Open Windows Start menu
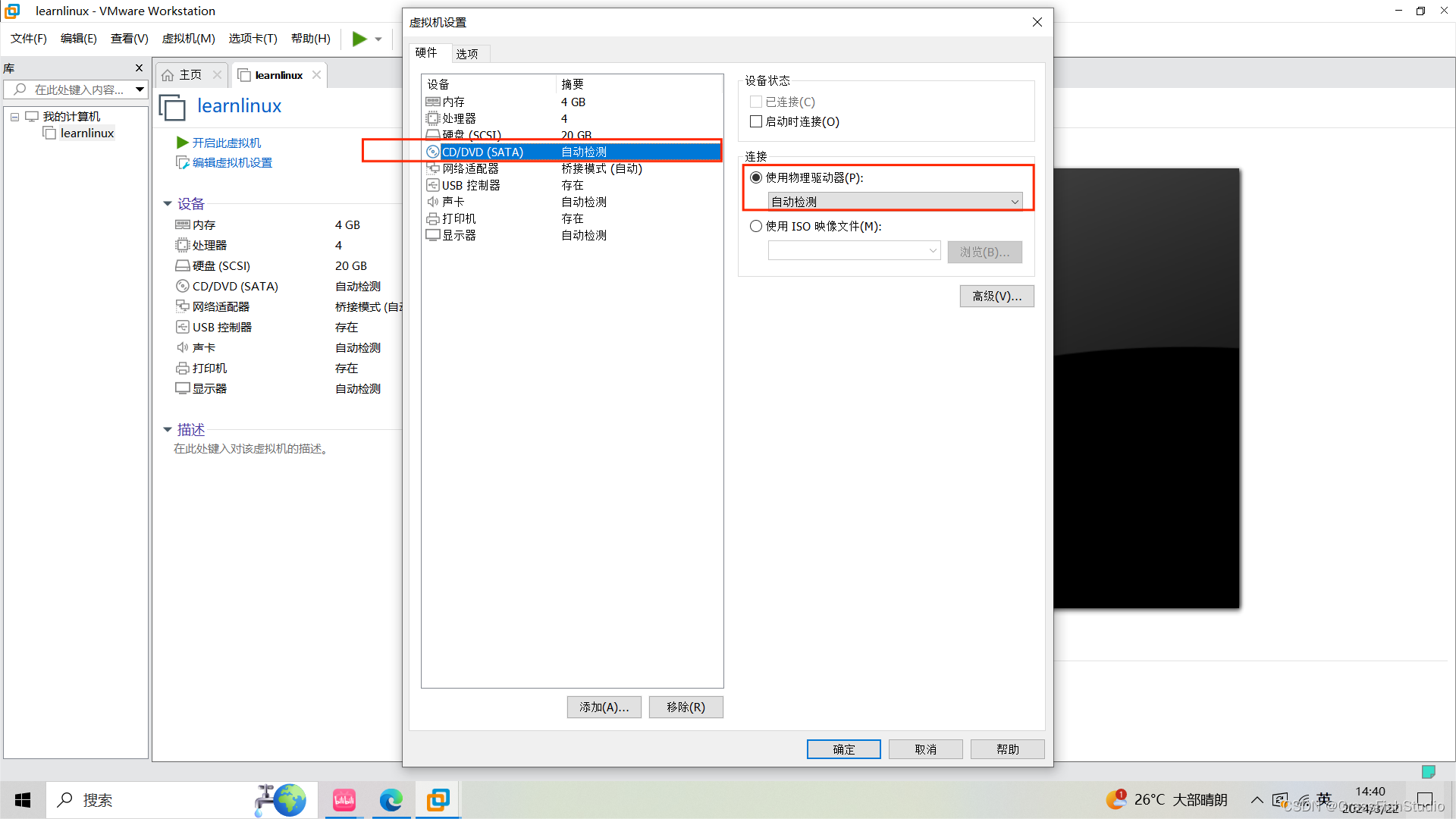This screenshot has width=1456, height=819. coord(23,800)
